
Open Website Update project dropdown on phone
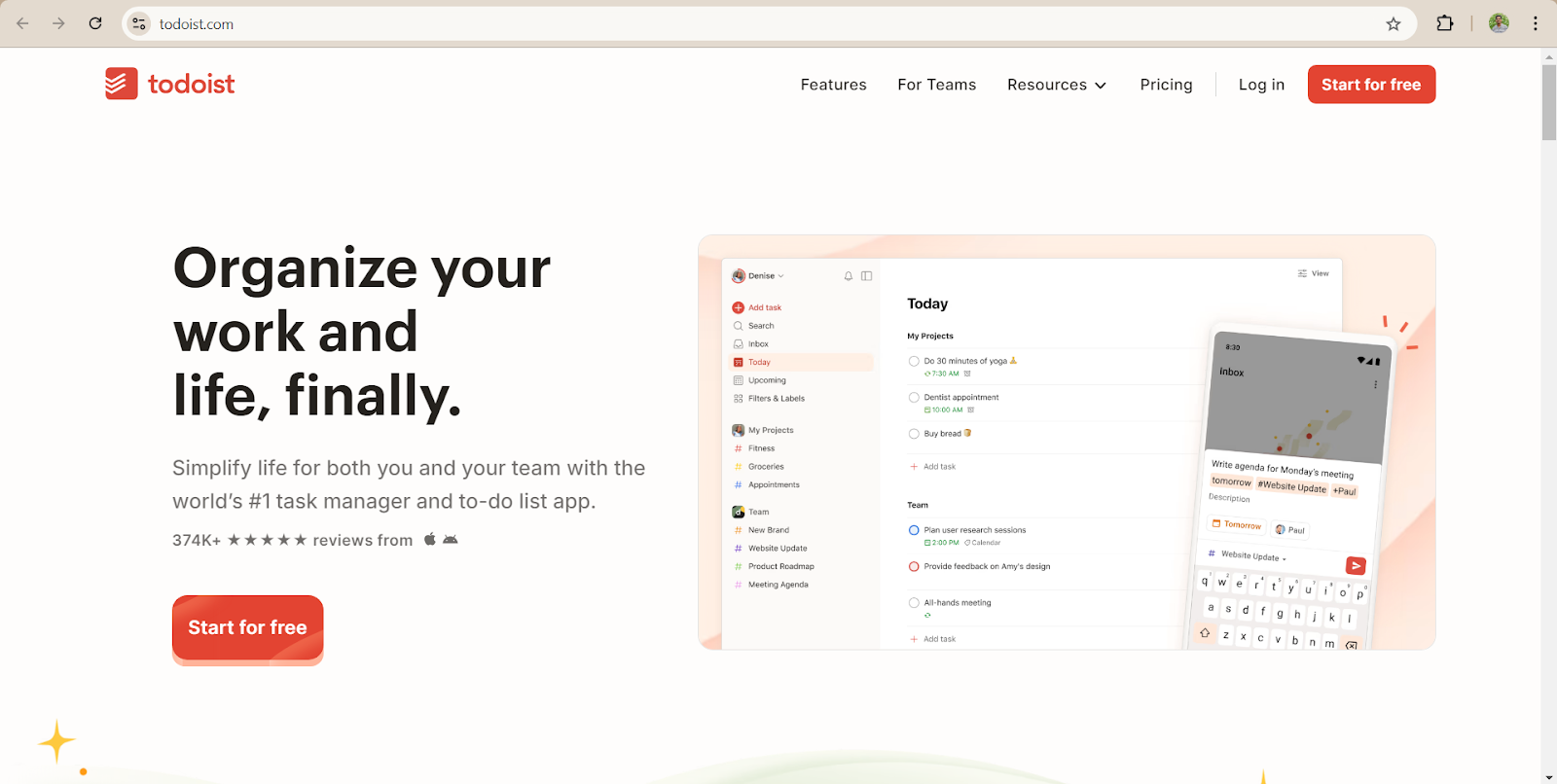click(x=1248, y=555)
